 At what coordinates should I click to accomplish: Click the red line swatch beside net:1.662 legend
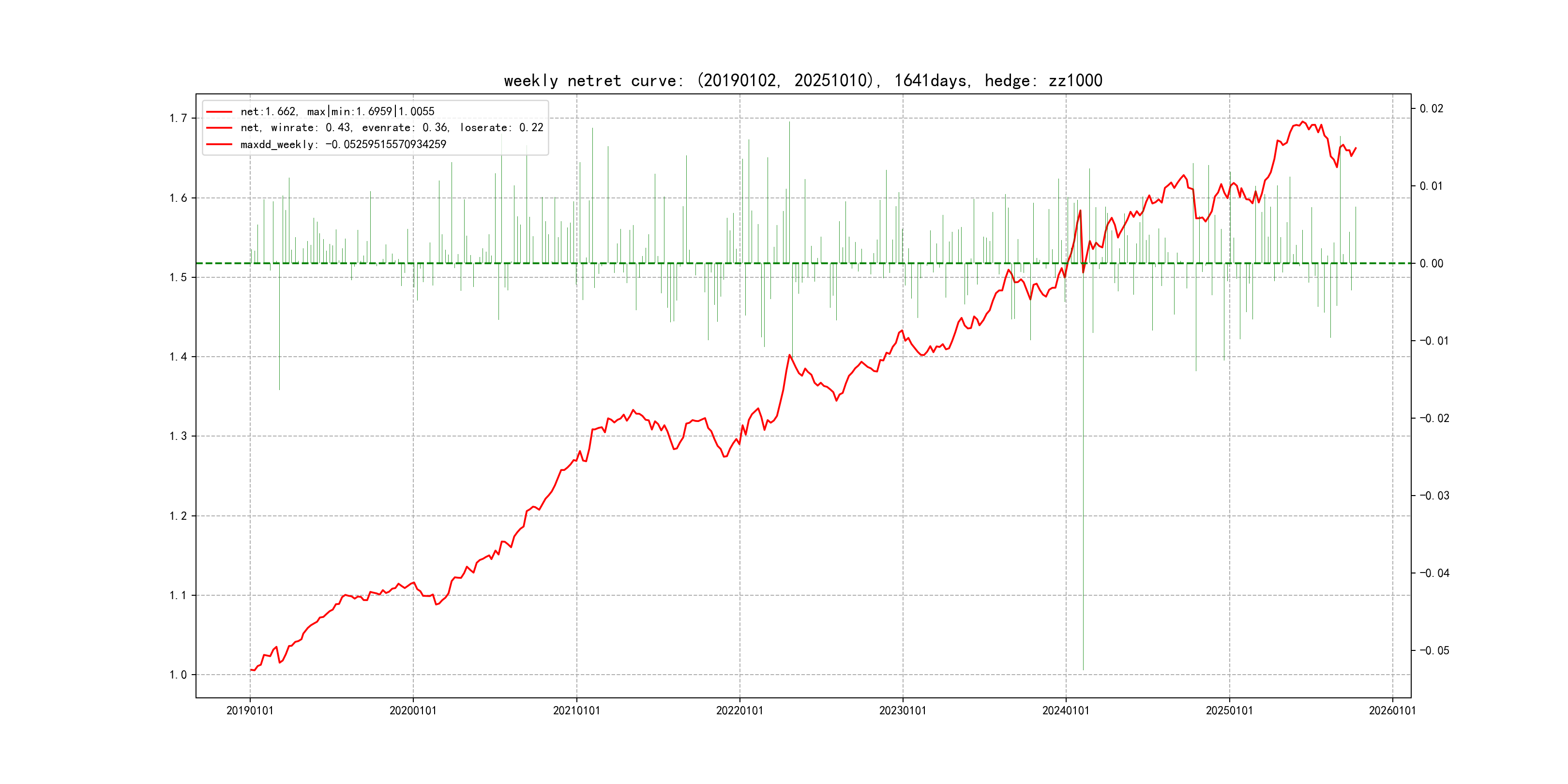pyautogui.click(x=219, y=111)
